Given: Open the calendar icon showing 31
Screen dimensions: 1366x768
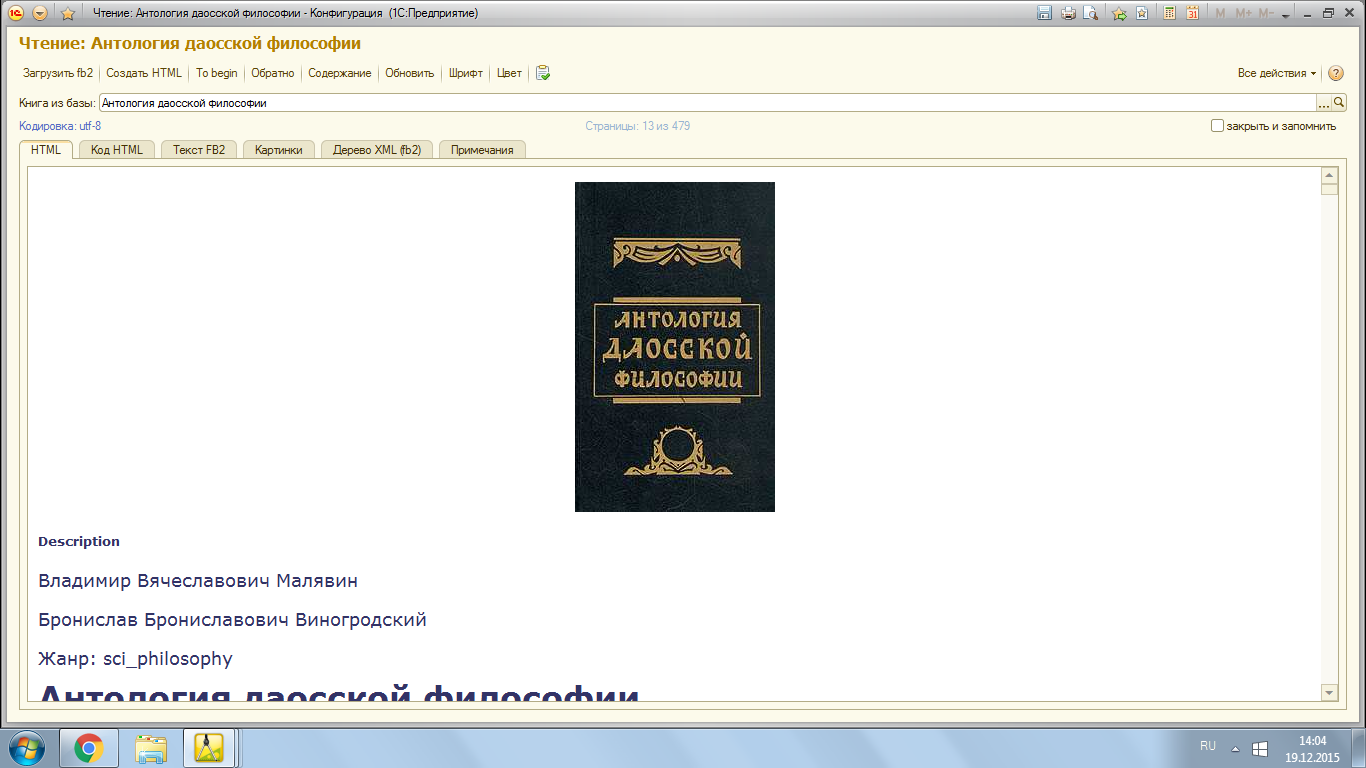Looking at the screenshot, I should [1192, 13].
